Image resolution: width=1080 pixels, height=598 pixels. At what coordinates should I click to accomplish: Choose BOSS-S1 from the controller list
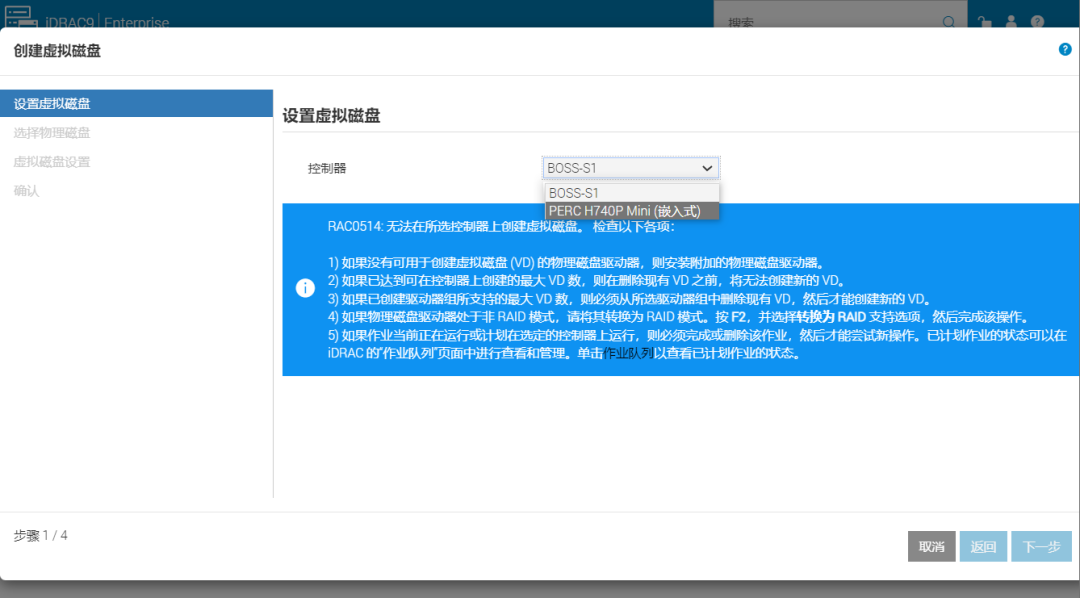[632, 193]
